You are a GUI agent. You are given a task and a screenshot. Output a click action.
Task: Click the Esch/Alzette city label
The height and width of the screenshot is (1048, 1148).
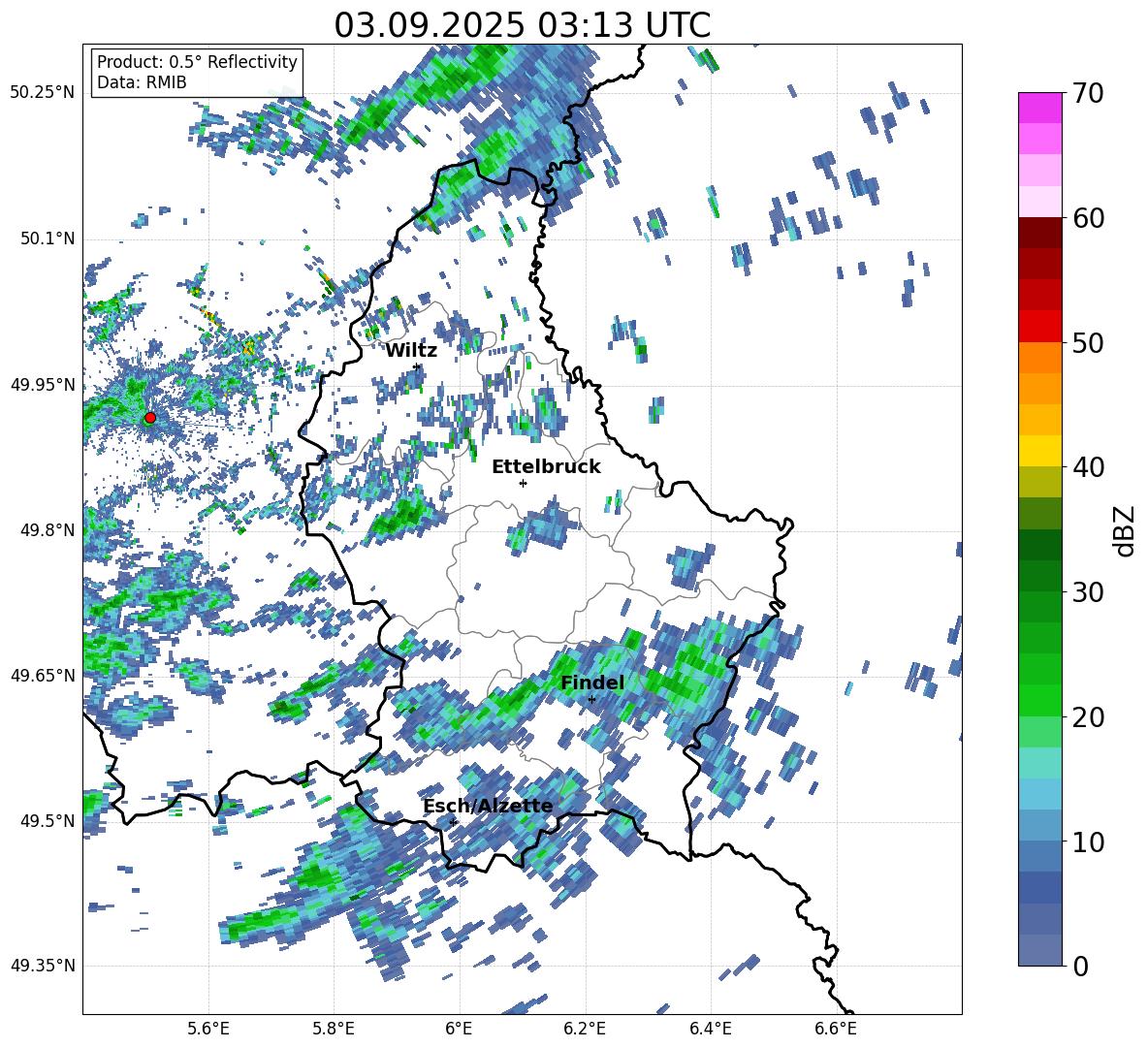pos(488,806)
